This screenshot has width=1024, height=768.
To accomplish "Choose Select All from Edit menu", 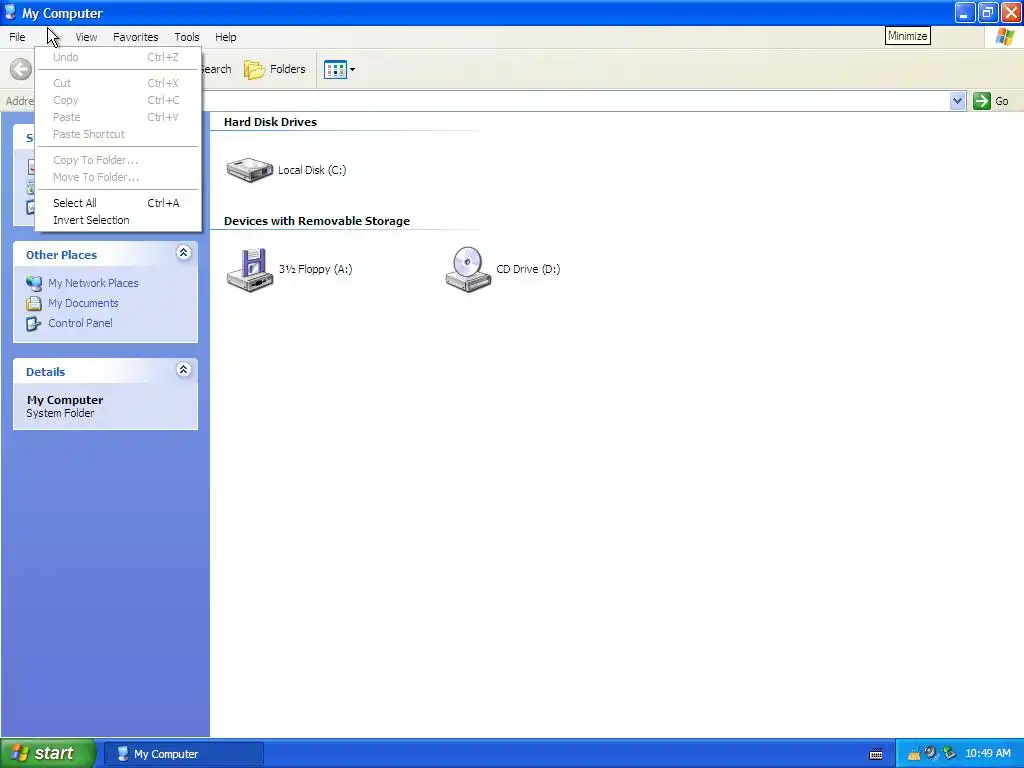I will (118, 203).
